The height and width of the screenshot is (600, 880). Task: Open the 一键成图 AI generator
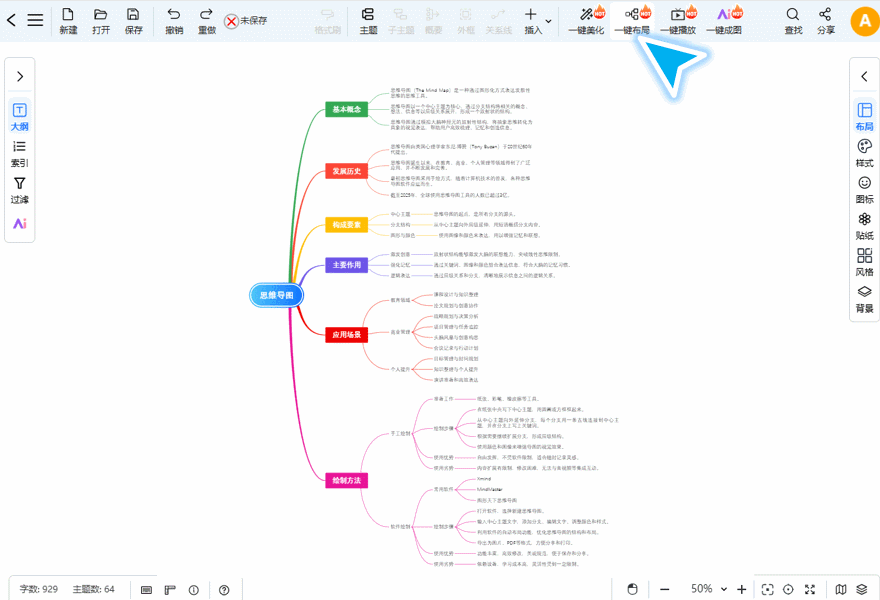point(724,21)
